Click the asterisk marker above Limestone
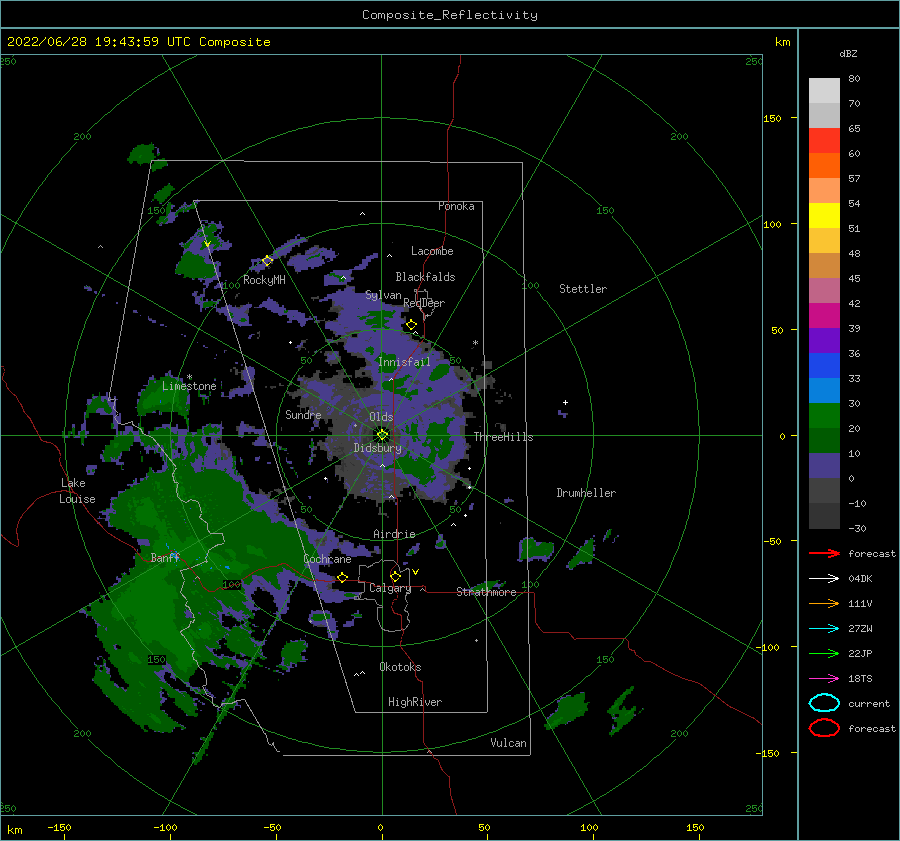900x841 pixels. click(189, 377)
